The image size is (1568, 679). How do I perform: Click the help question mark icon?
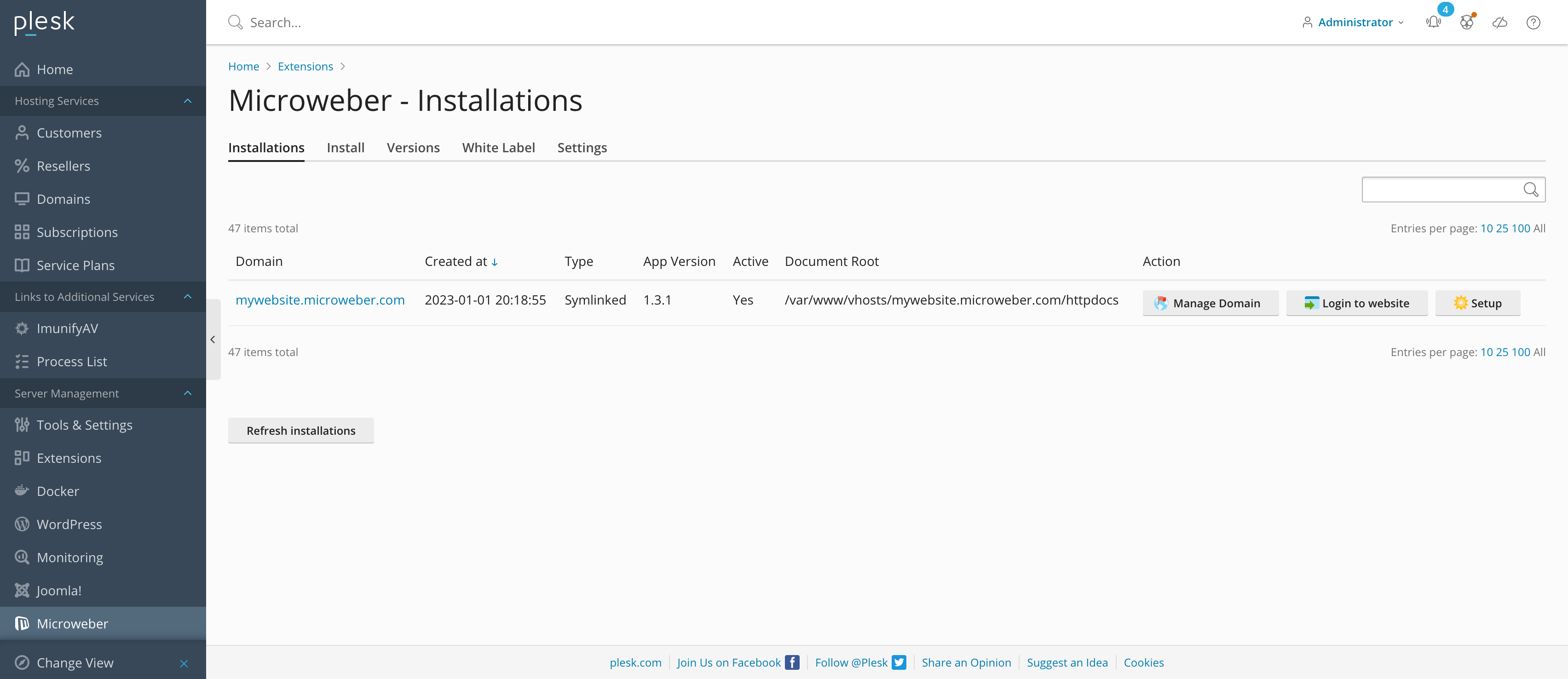[1533, 23]
